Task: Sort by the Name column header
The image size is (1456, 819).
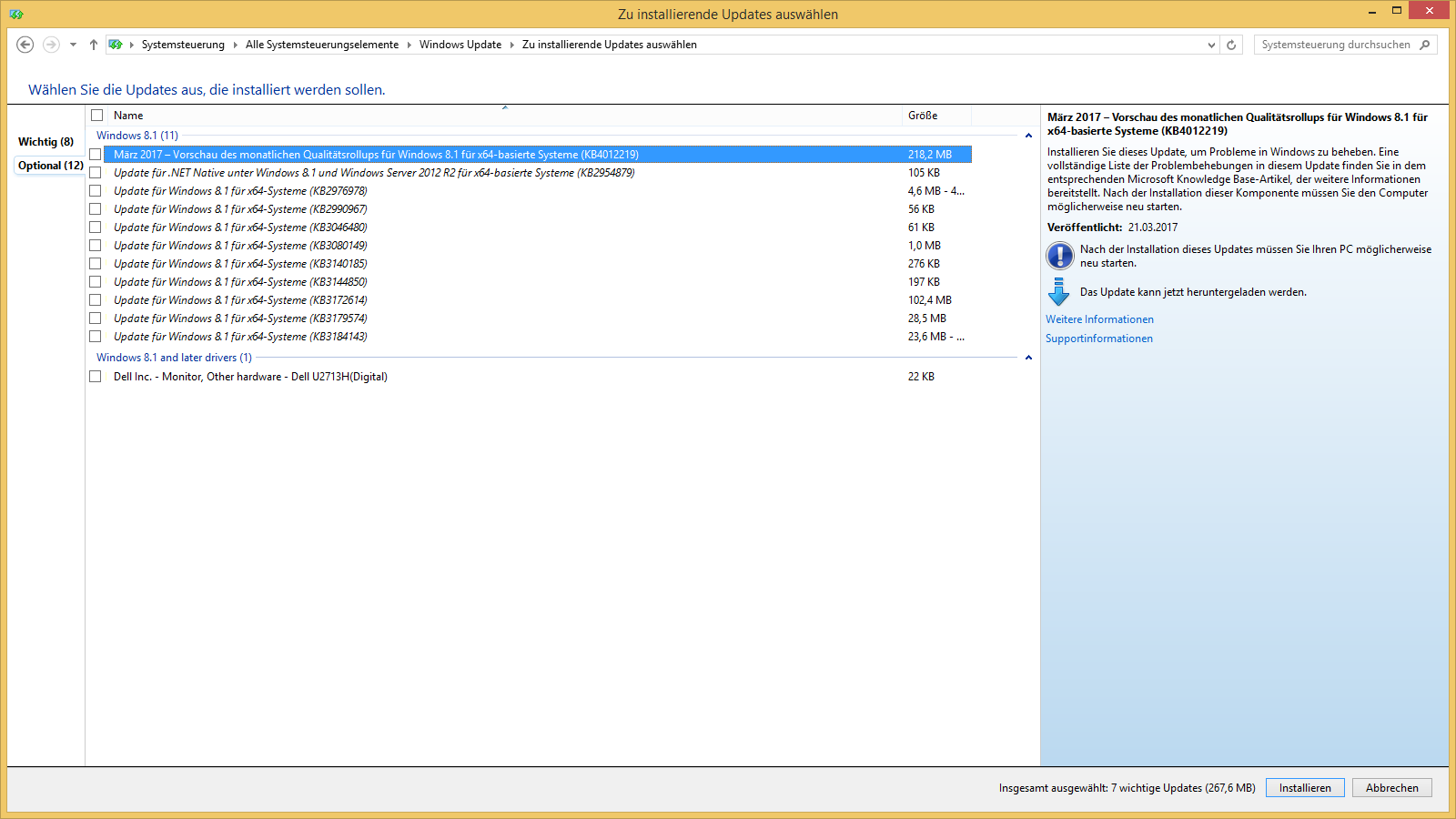Action: (x=505, y=116)
